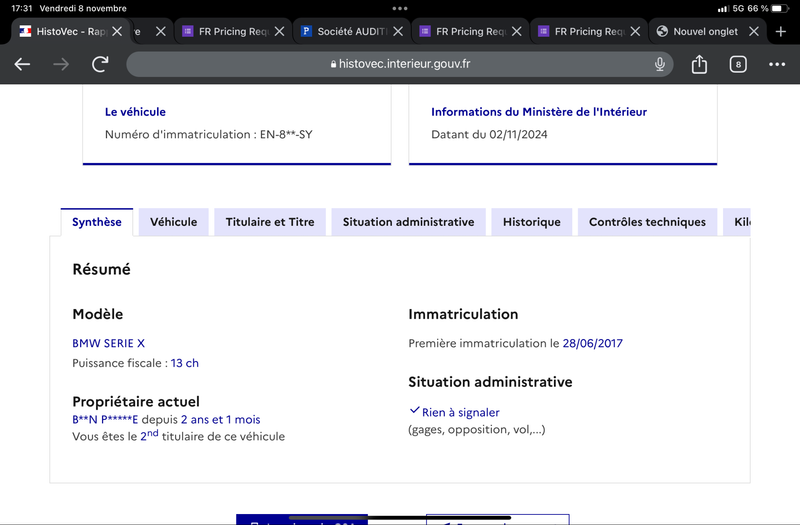Open the browser three-dot menu

777,64
